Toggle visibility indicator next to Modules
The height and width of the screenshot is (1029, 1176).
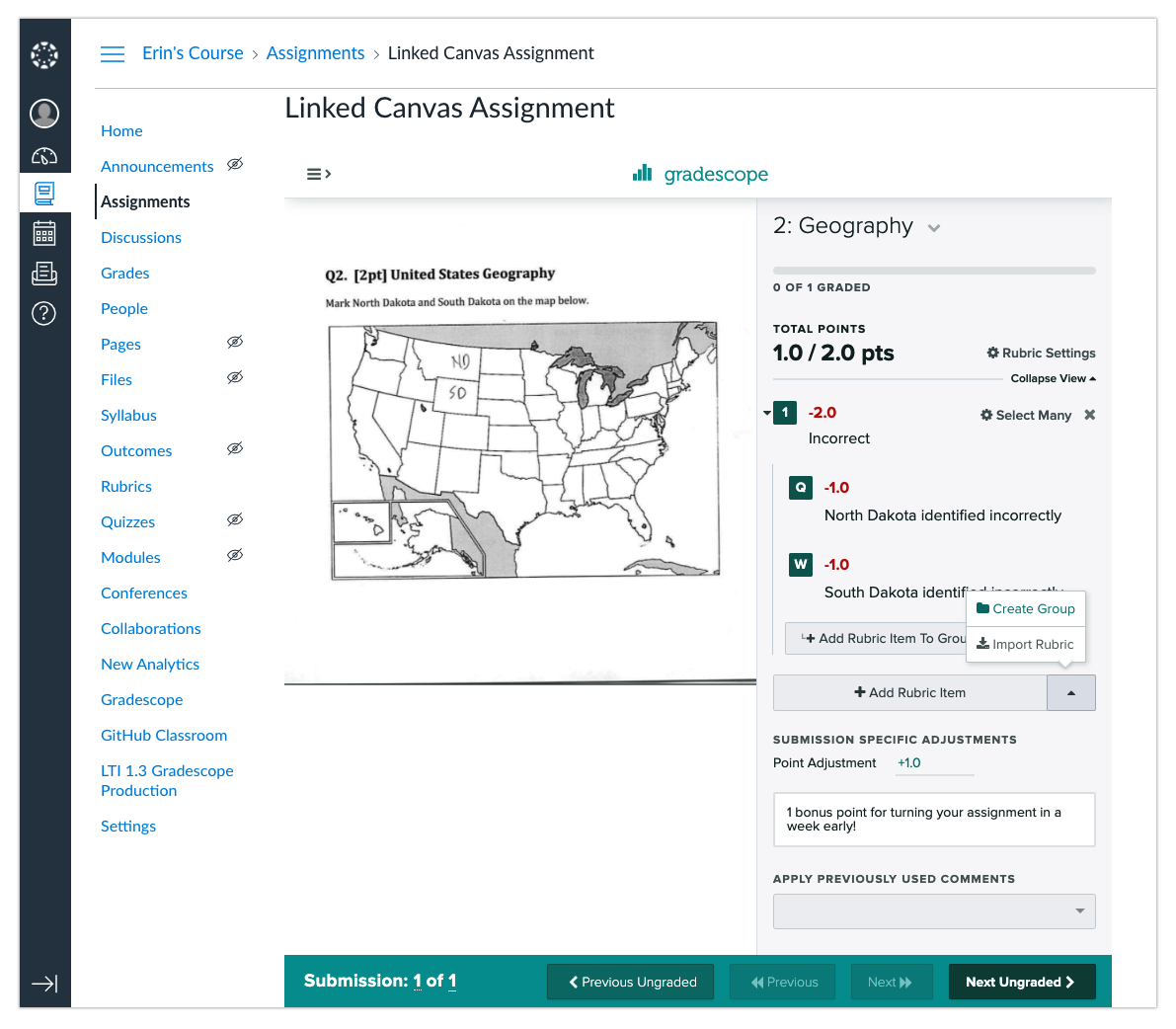[x=234, y=555]
